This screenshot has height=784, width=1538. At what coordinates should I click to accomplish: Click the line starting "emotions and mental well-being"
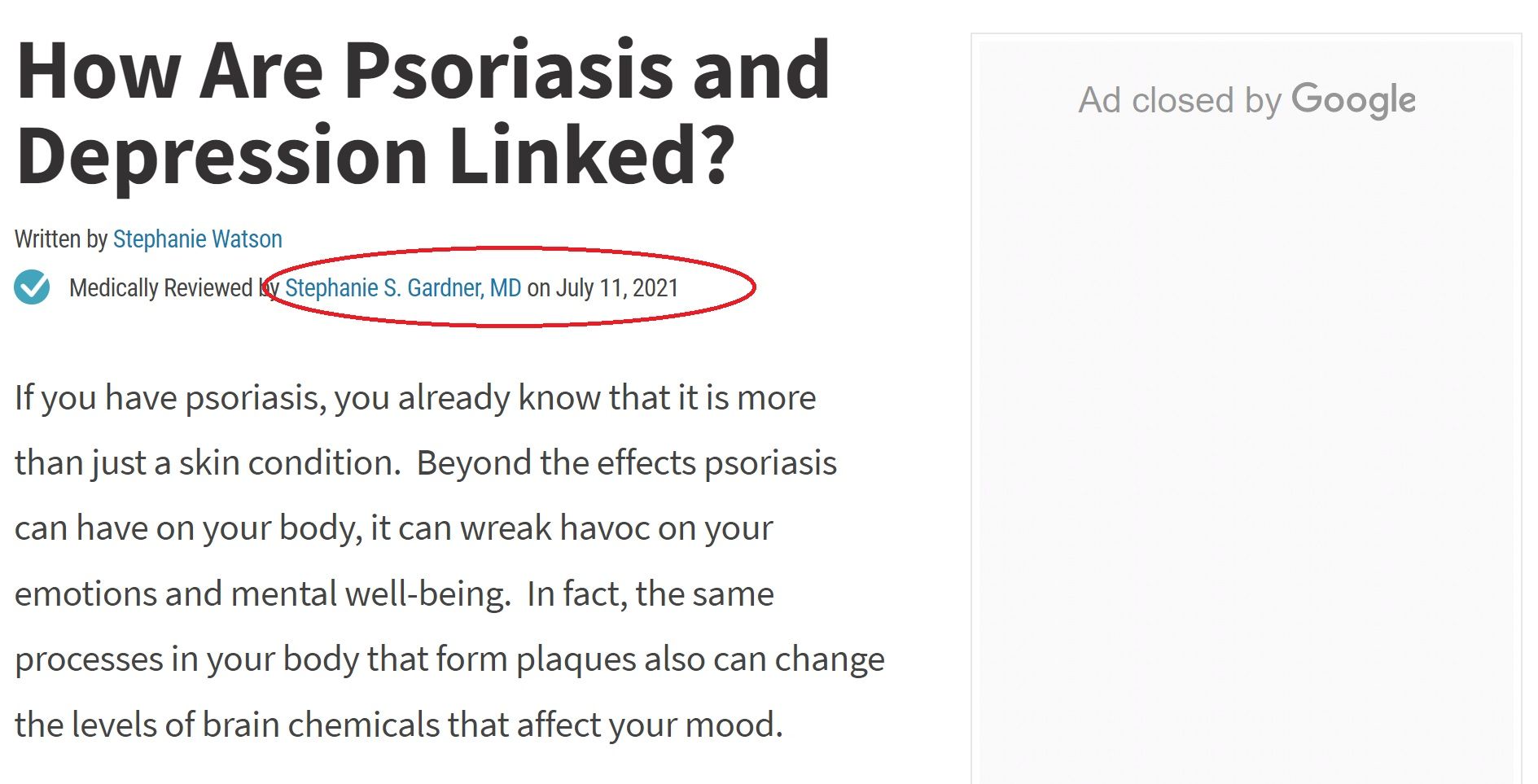point(394,593)
